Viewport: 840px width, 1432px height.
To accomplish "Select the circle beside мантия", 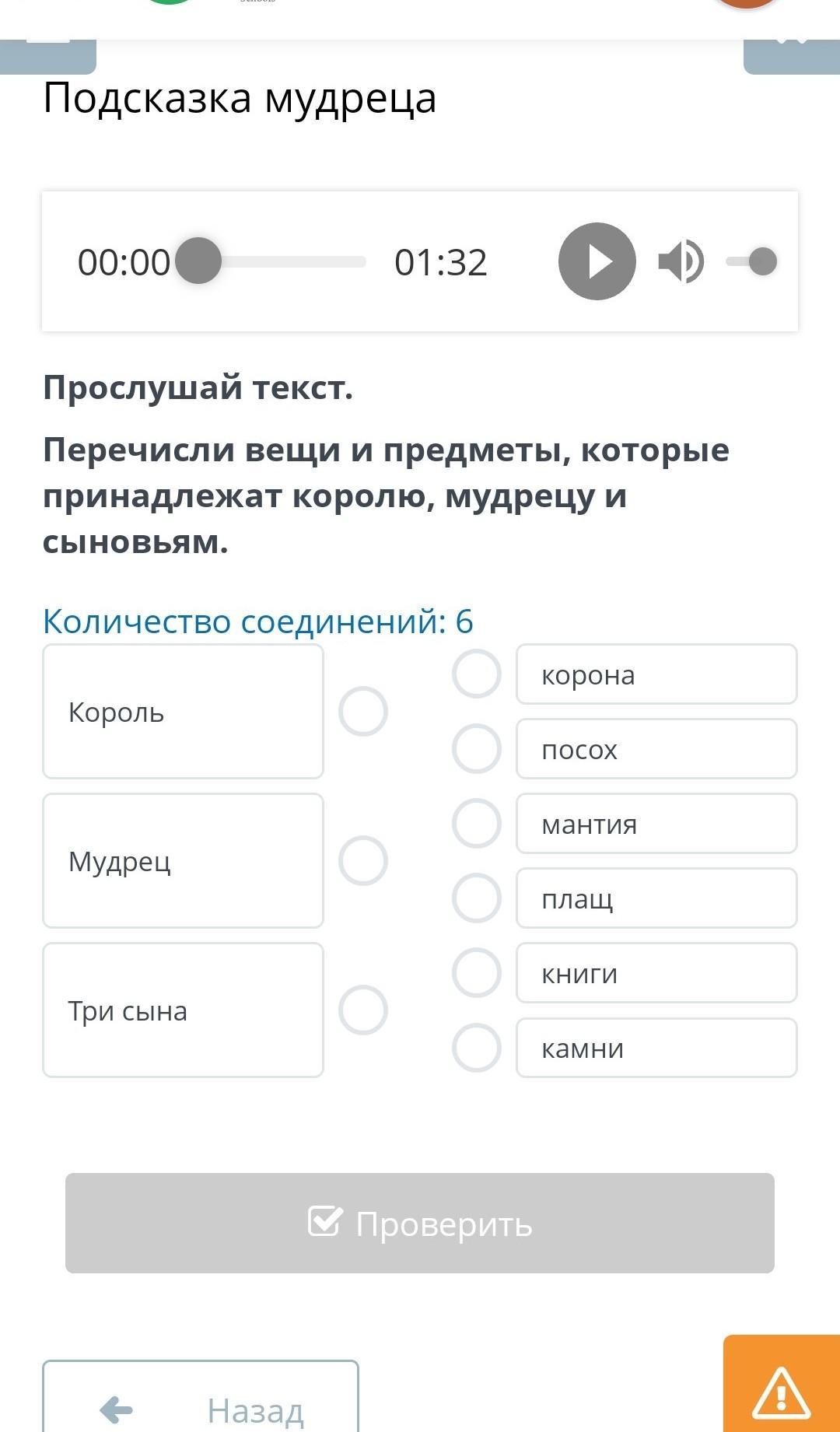I will point(477,823).
